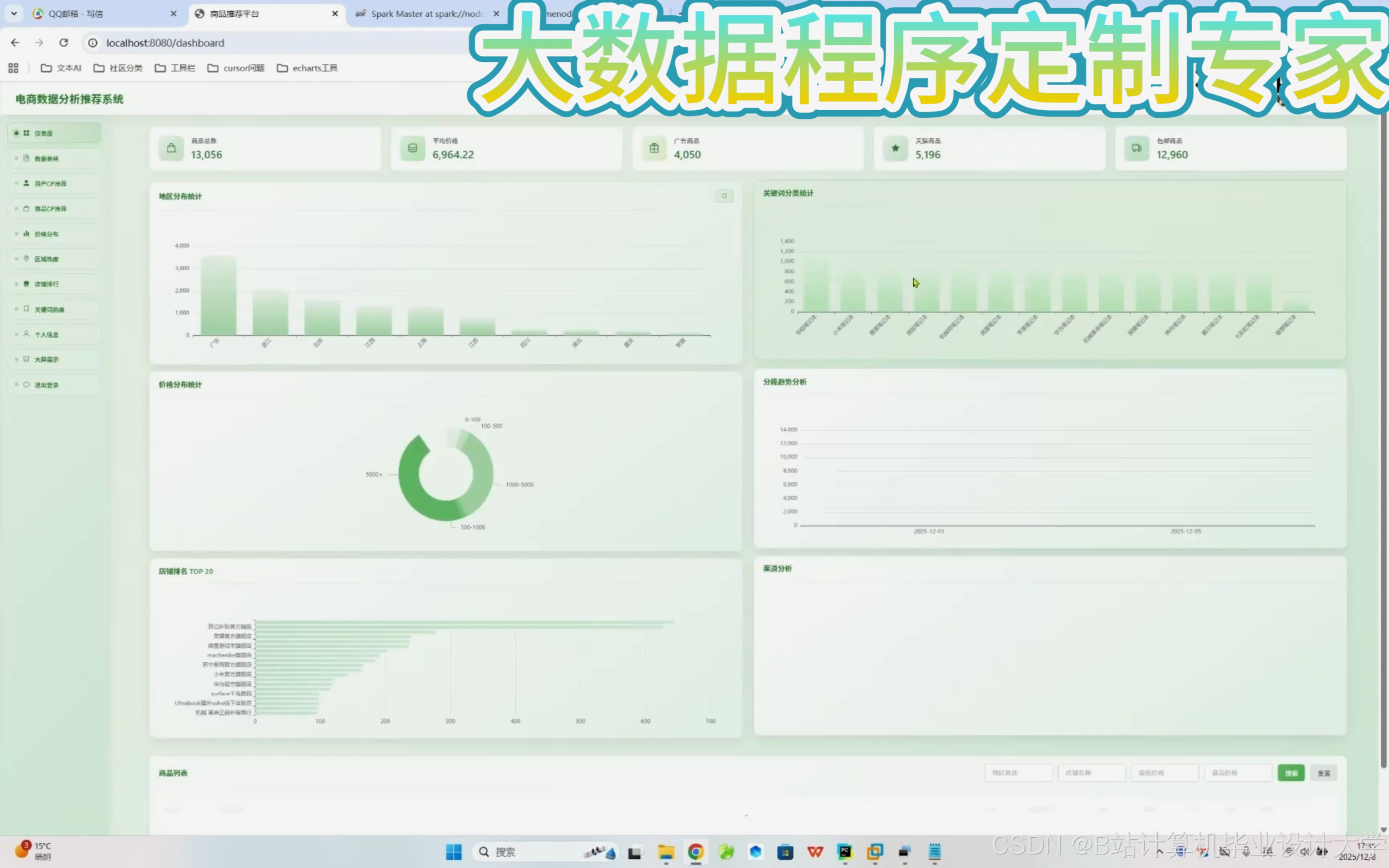Image resolution: width=1389 pixels, height=868 pixels.
Task: Open the 区域热度 map view
Action: click(46, 258)
